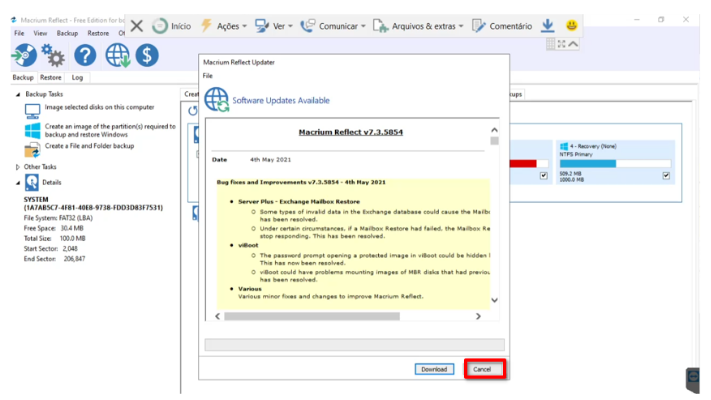The height and width of the screenshot is (400, 711).
Task: Select Create an image of the partition(s)
Action: coord(110,130)
